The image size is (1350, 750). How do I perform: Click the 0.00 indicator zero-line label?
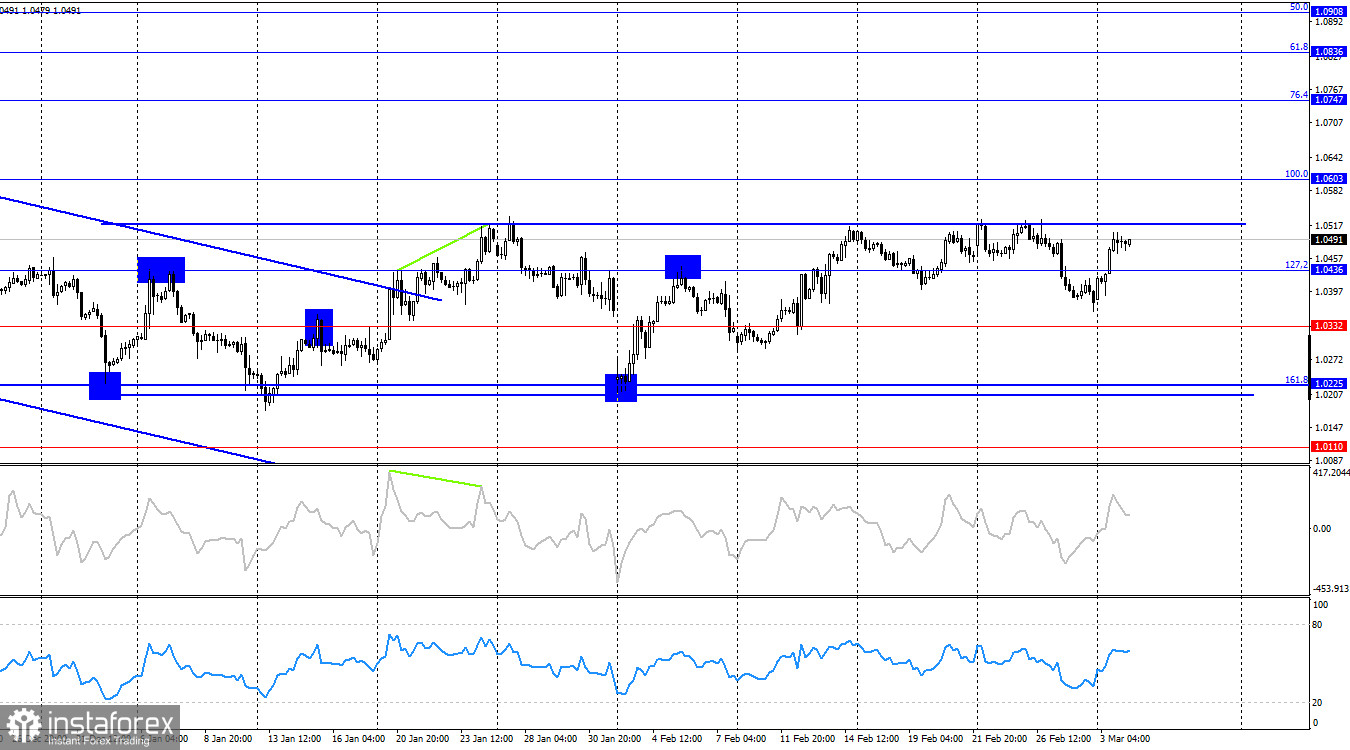pyautogui.click(x=1321, y=528)
